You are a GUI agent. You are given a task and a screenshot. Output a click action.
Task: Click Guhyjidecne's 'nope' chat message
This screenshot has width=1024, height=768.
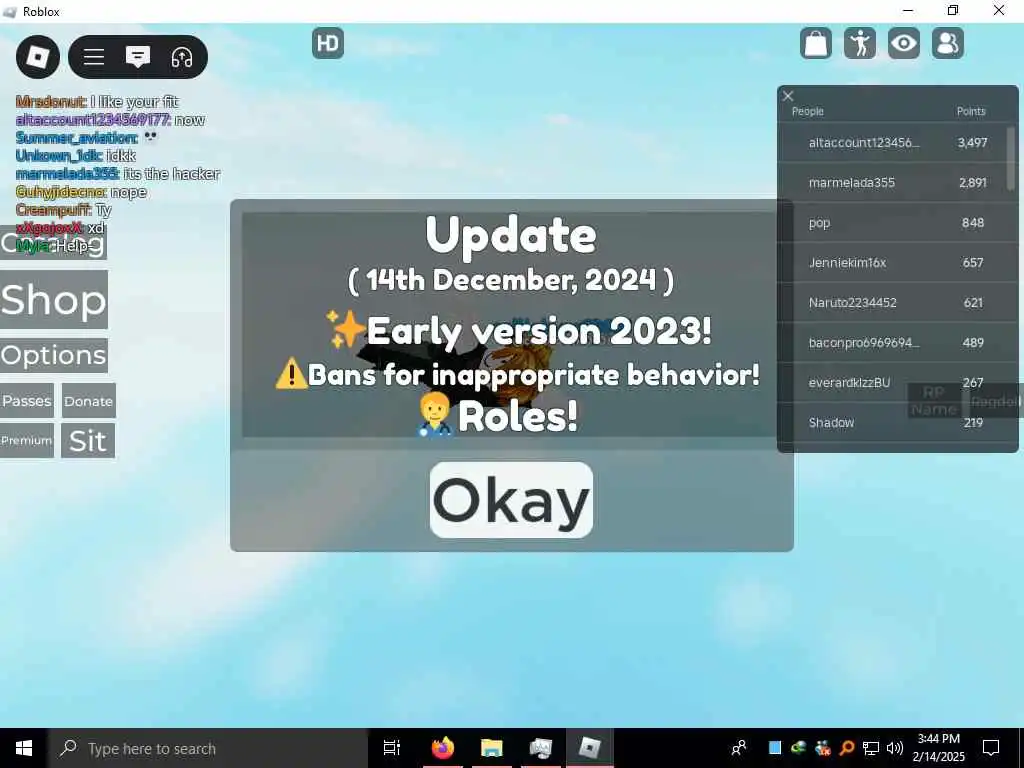tap(82, 192)
